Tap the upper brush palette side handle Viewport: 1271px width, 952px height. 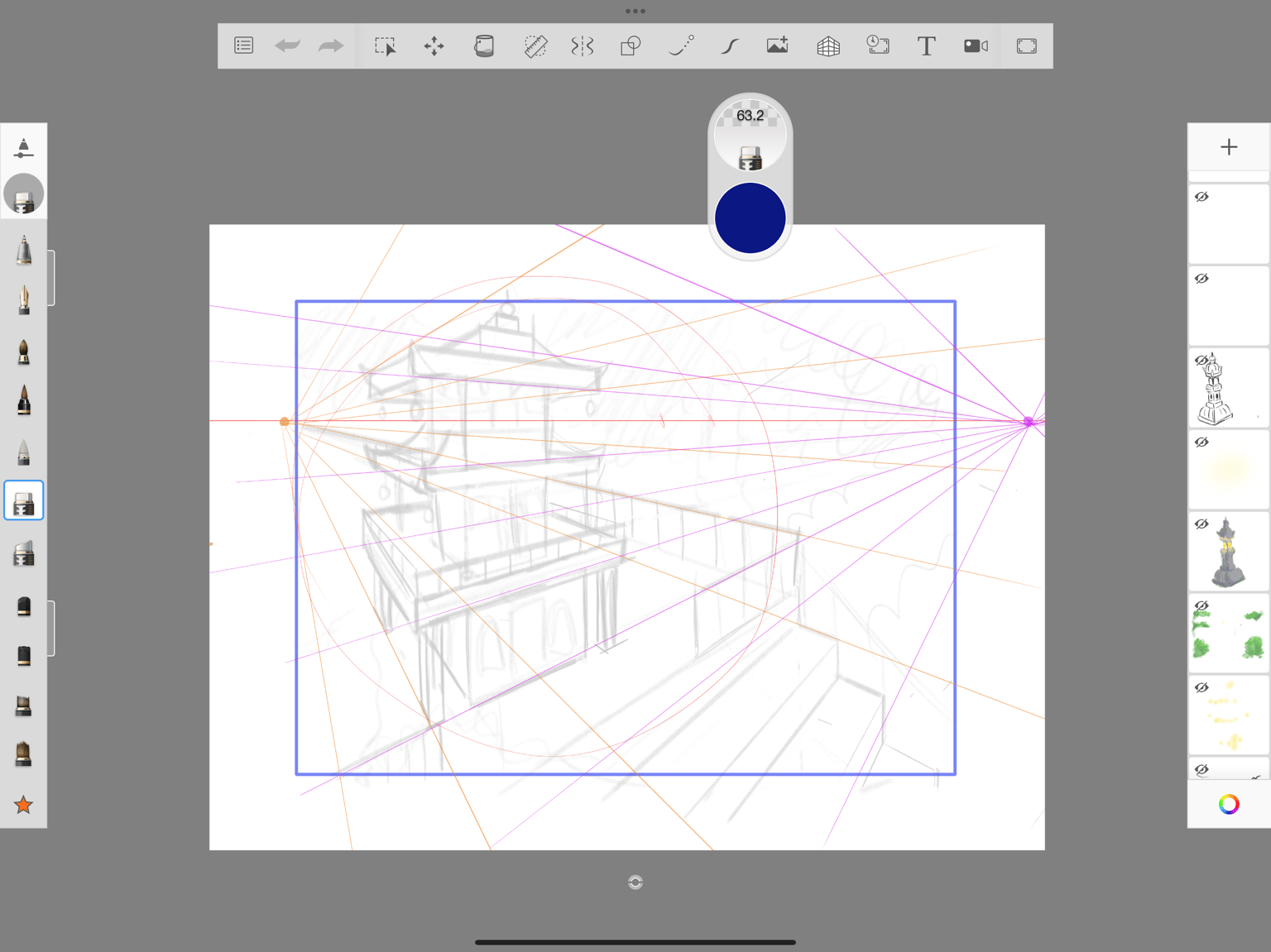(x=51, y=278)
